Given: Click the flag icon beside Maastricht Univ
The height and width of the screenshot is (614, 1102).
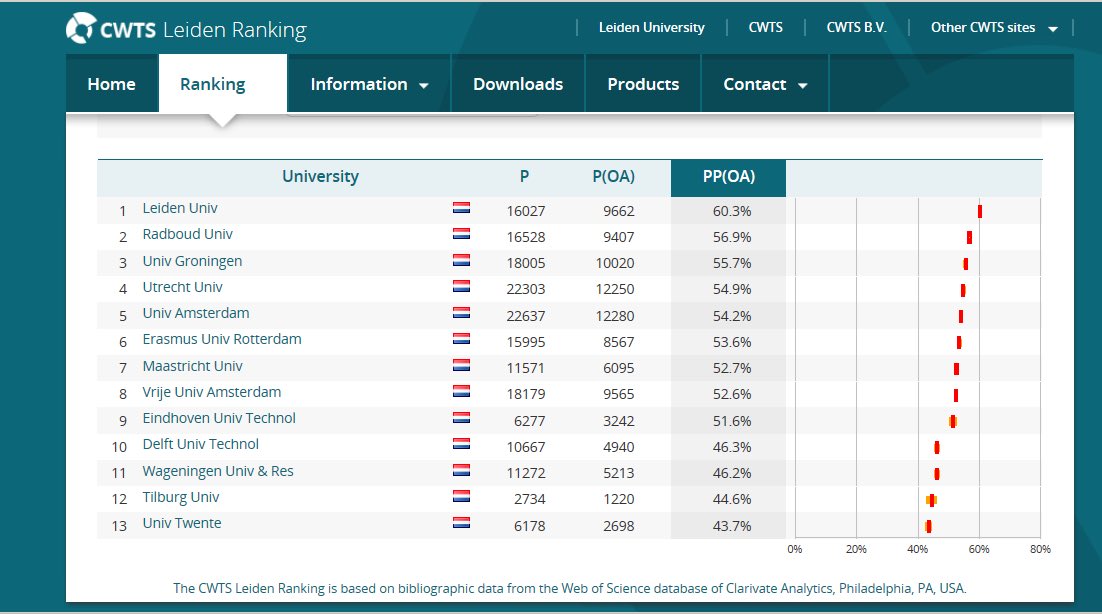Looking at the screenshot, I should click(461, 365).
